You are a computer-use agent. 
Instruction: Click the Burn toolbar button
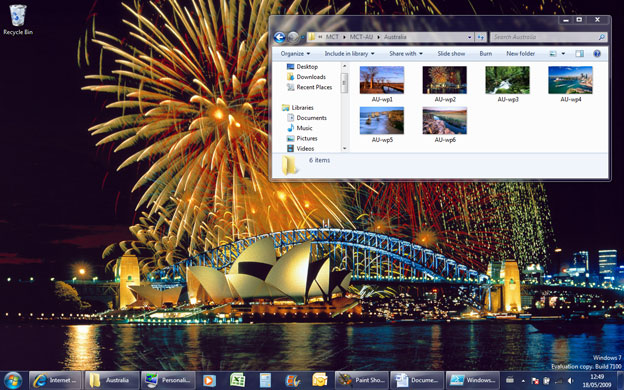[x=486, y=53]
